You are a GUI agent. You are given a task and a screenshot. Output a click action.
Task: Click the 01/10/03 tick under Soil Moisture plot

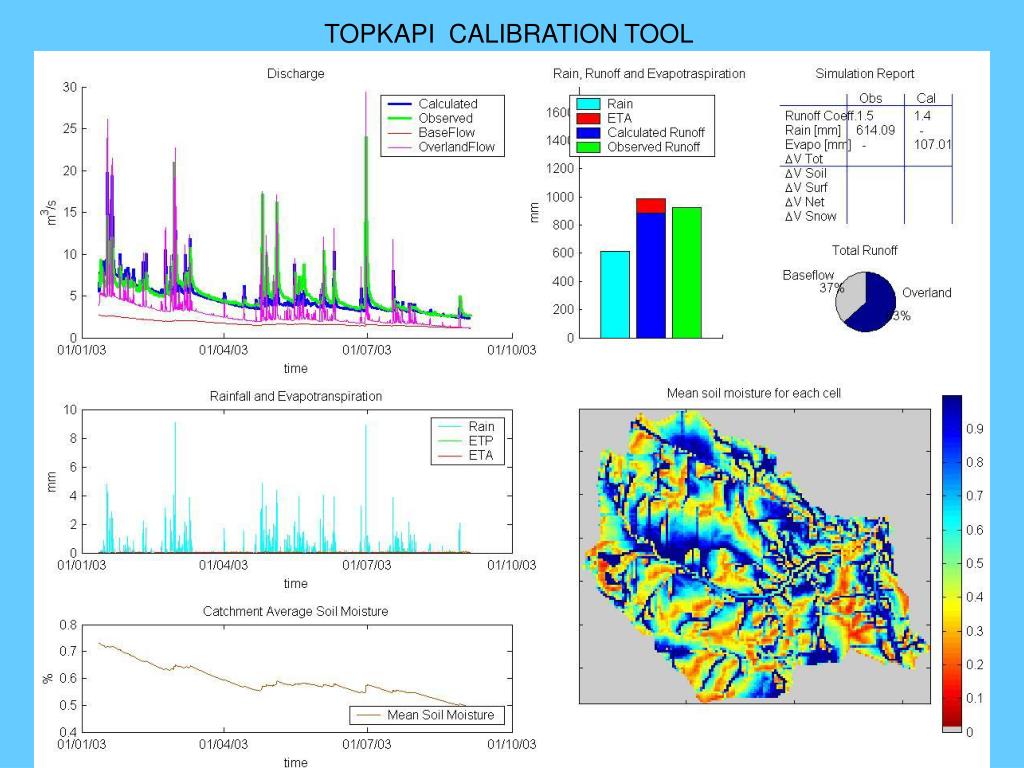[x=511, y=744]
